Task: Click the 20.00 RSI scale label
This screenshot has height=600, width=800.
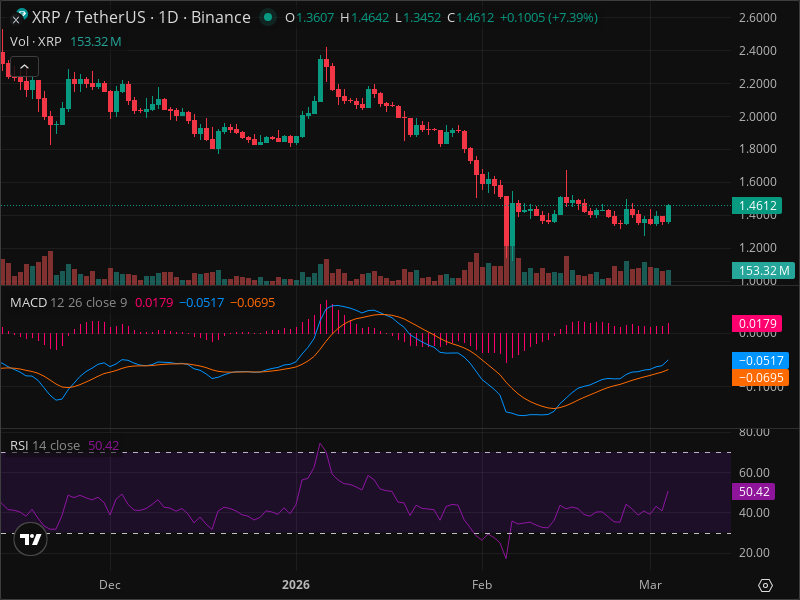Action: pyautogui.click(x=754, y=553)
